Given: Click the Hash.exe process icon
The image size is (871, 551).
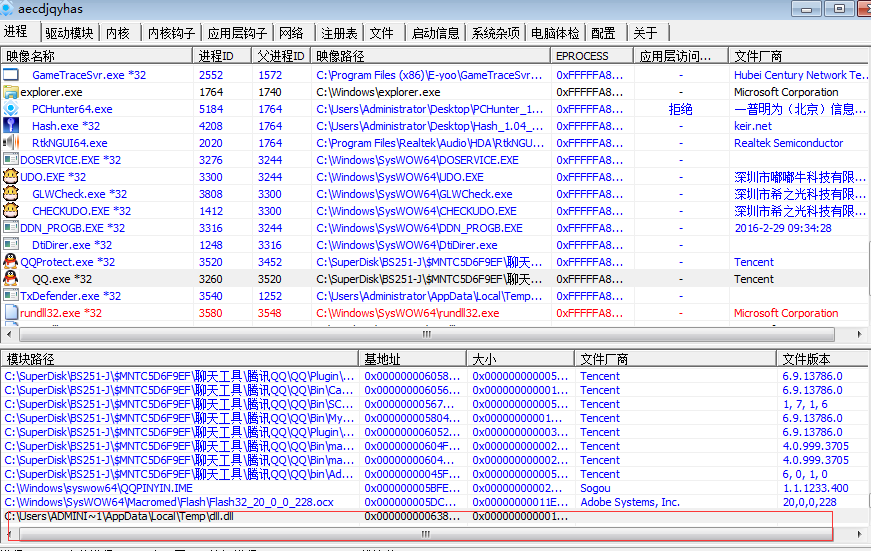Looking at the screenshot, I should pos(11,126).
